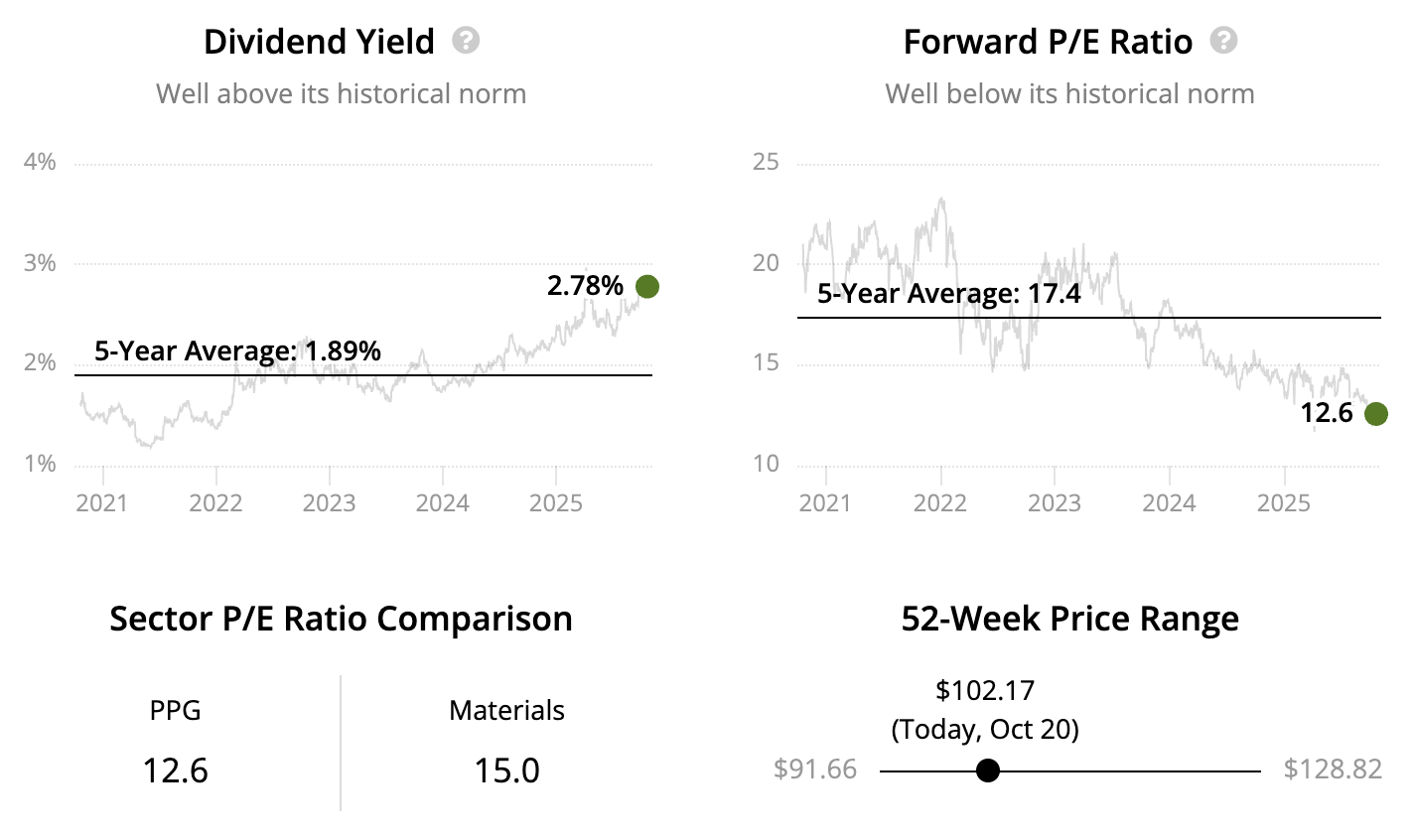Click the 5-Year Average 17.4 label

948,294
